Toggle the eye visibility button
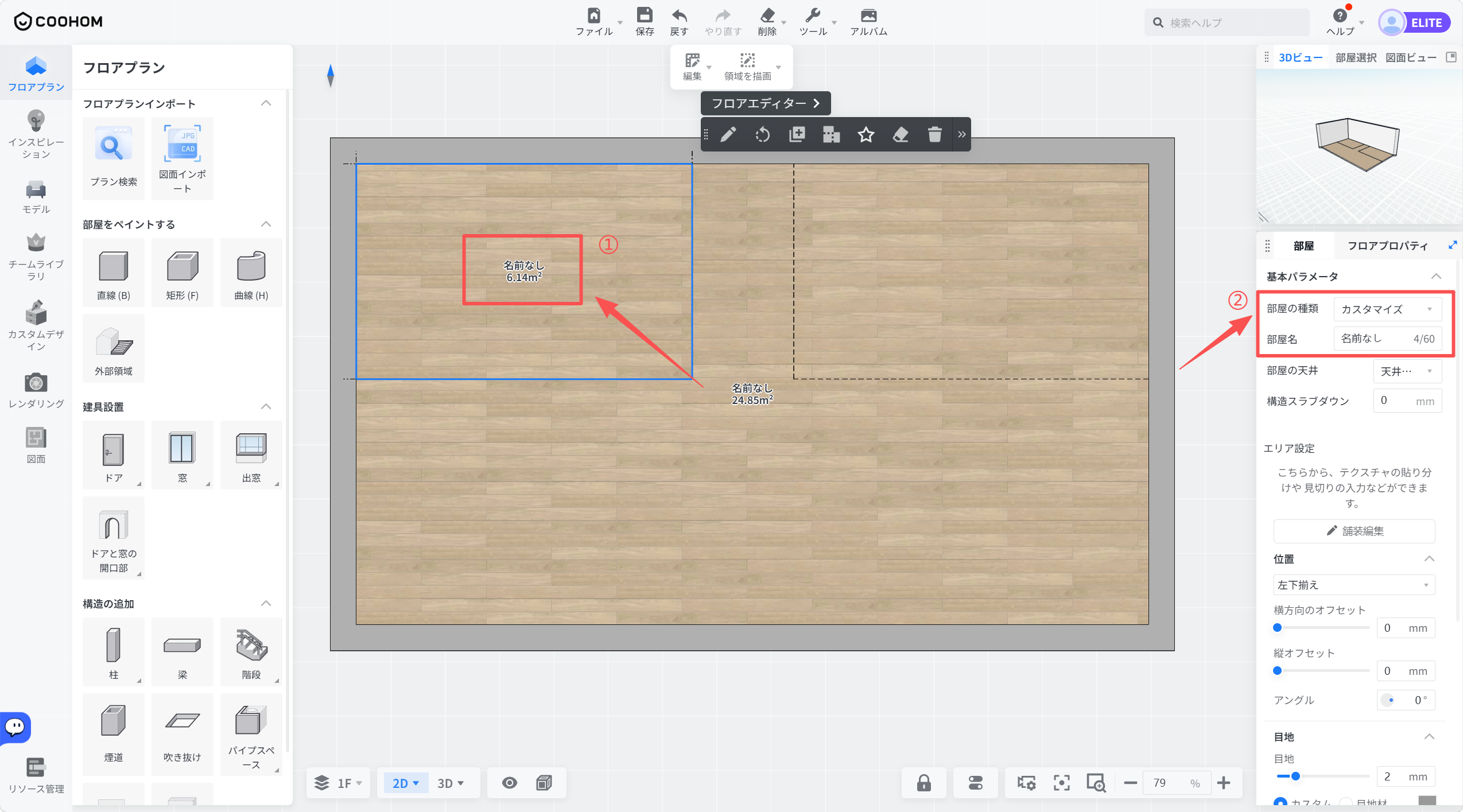Screen dimensions: 1463x812 coord(510,783)
